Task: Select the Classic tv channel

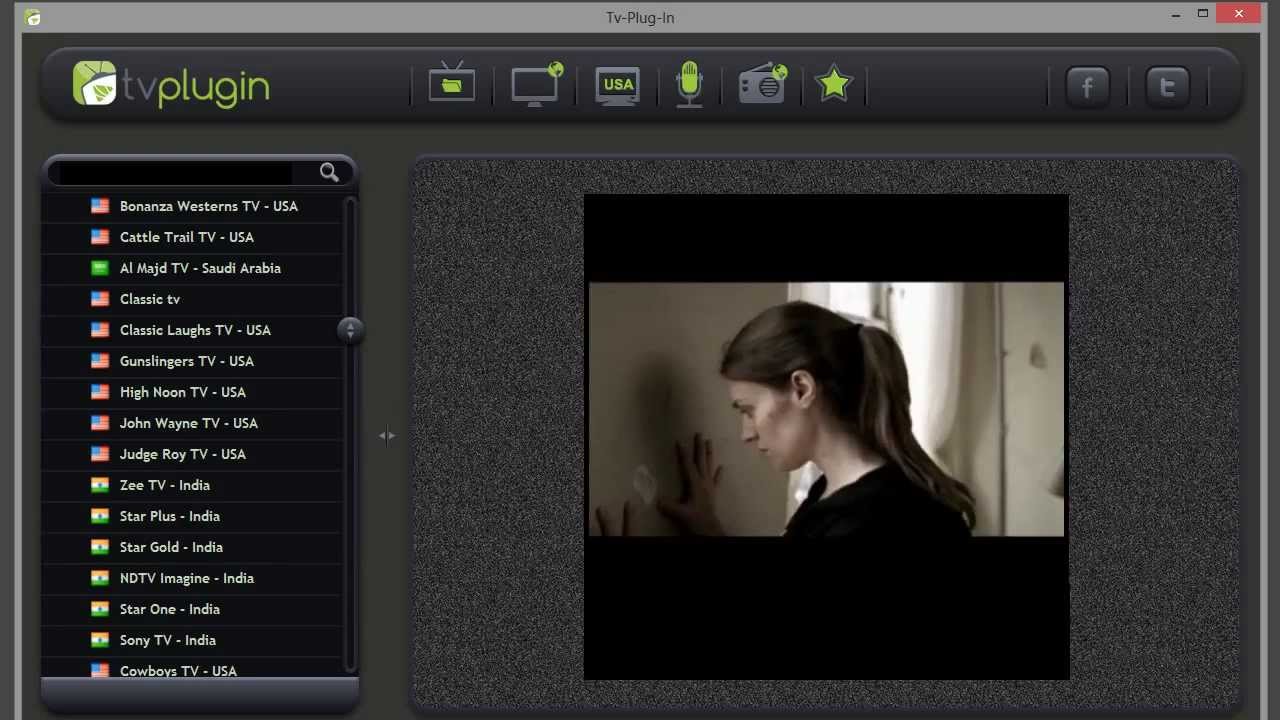Action: (x=193, y=299)
